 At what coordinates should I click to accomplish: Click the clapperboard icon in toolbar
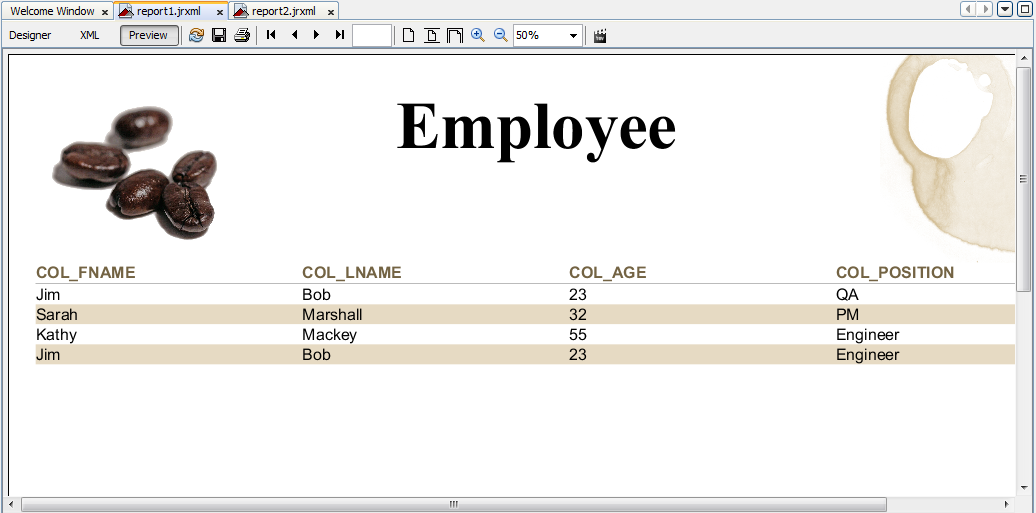point(600,36)
